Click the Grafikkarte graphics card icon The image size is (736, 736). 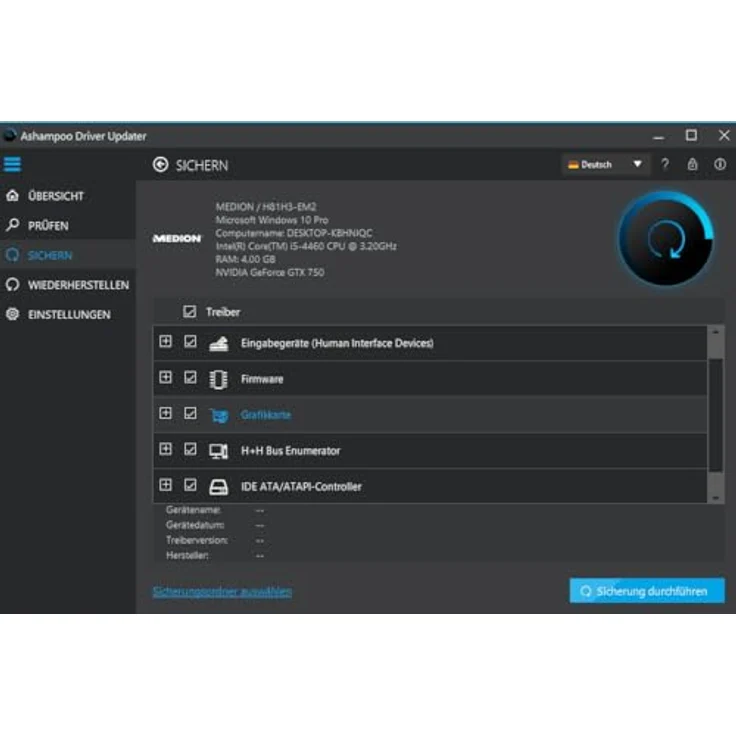pyautogui.click(x=219, y=415)
